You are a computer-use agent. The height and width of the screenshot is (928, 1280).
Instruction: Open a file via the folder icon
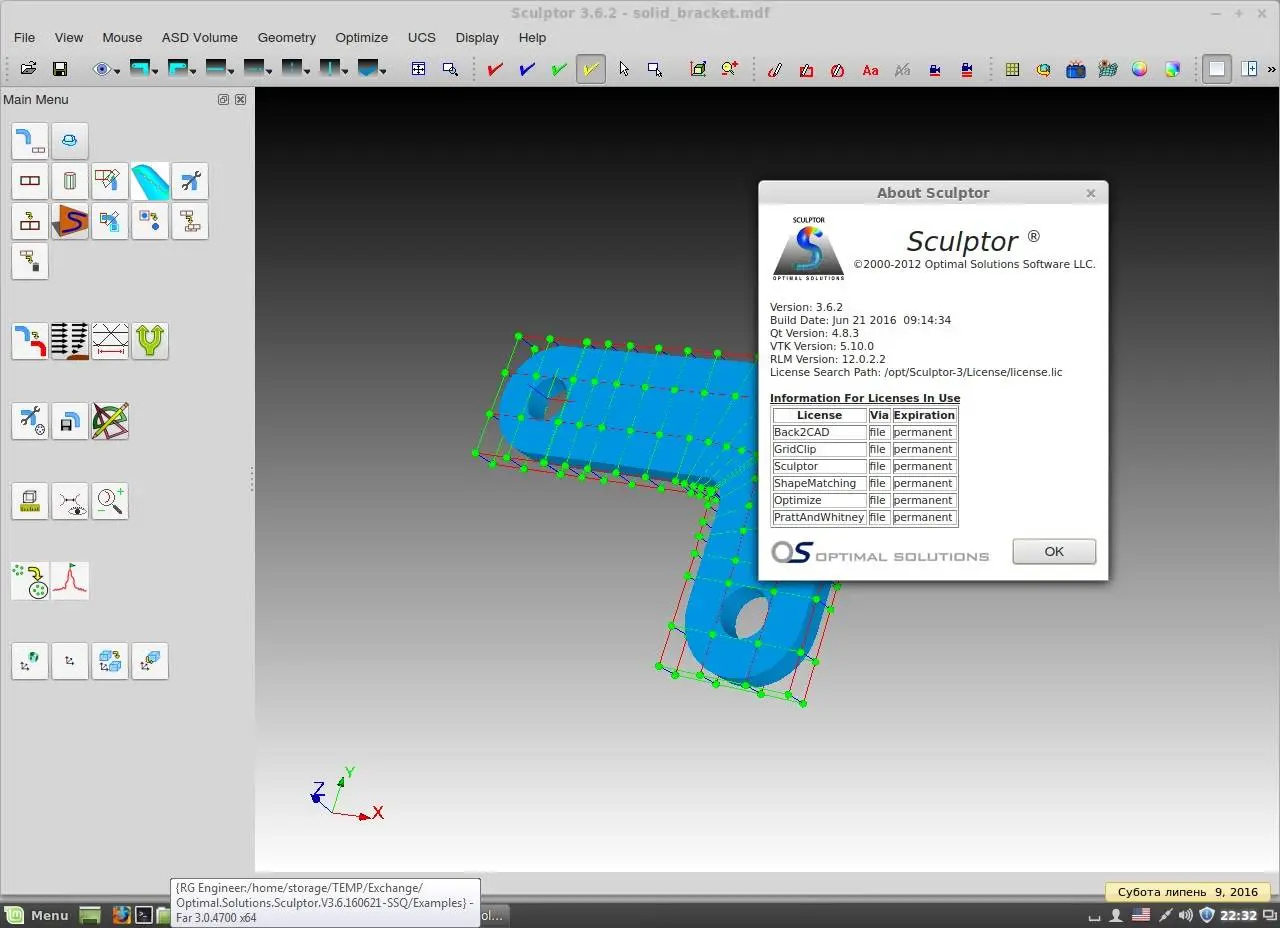click(28, 69)
